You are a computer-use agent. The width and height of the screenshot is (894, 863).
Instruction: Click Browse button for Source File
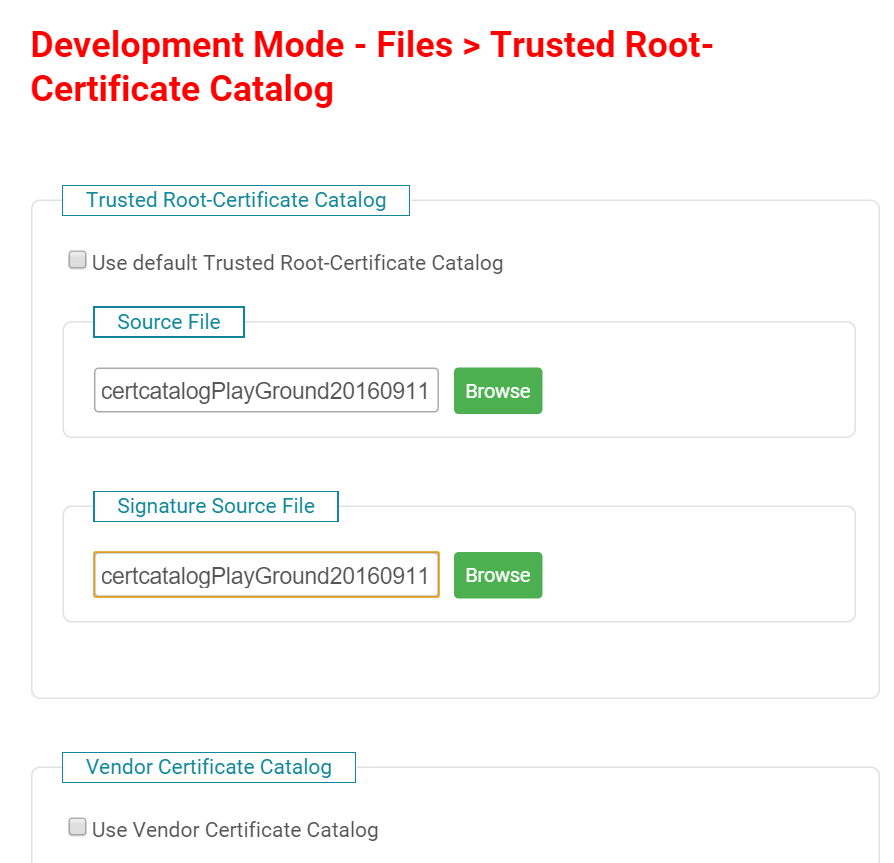tap(498, 390)
